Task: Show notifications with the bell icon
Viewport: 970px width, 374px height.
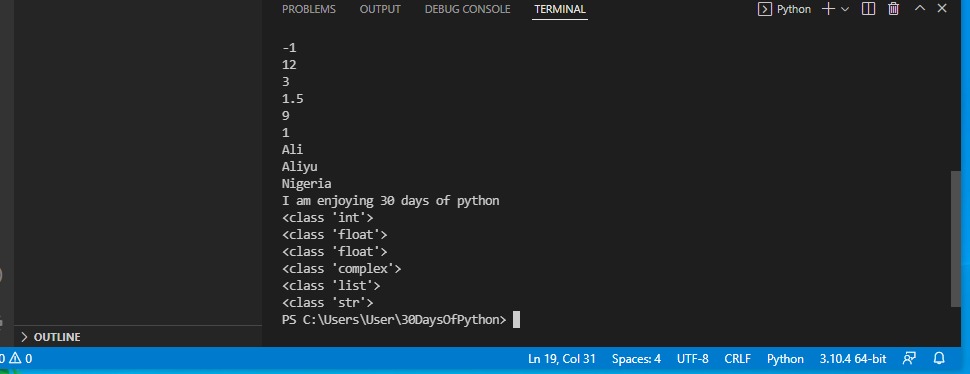Action: pyautogui.click(x=939, y=359)
